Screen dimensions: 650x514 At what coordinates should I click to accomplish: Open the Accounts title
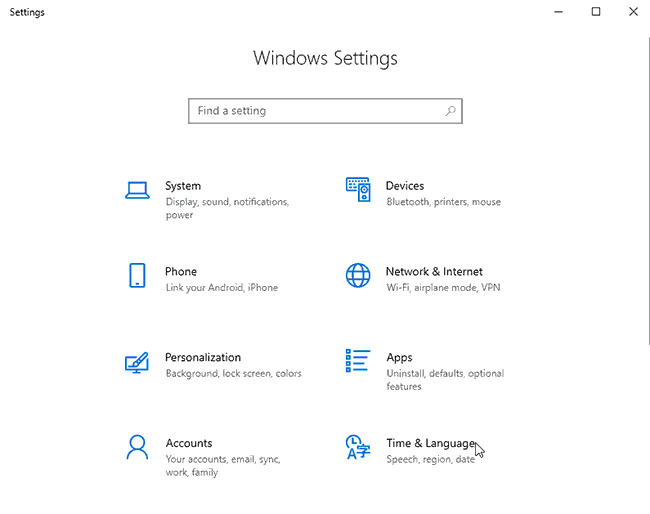pyautogui.click(x=189, y=443)
